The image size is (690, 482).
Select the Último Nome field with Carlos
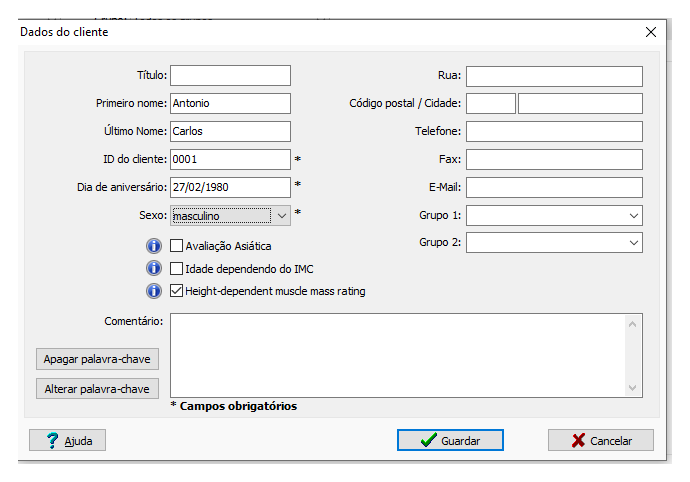coord(231,131)
